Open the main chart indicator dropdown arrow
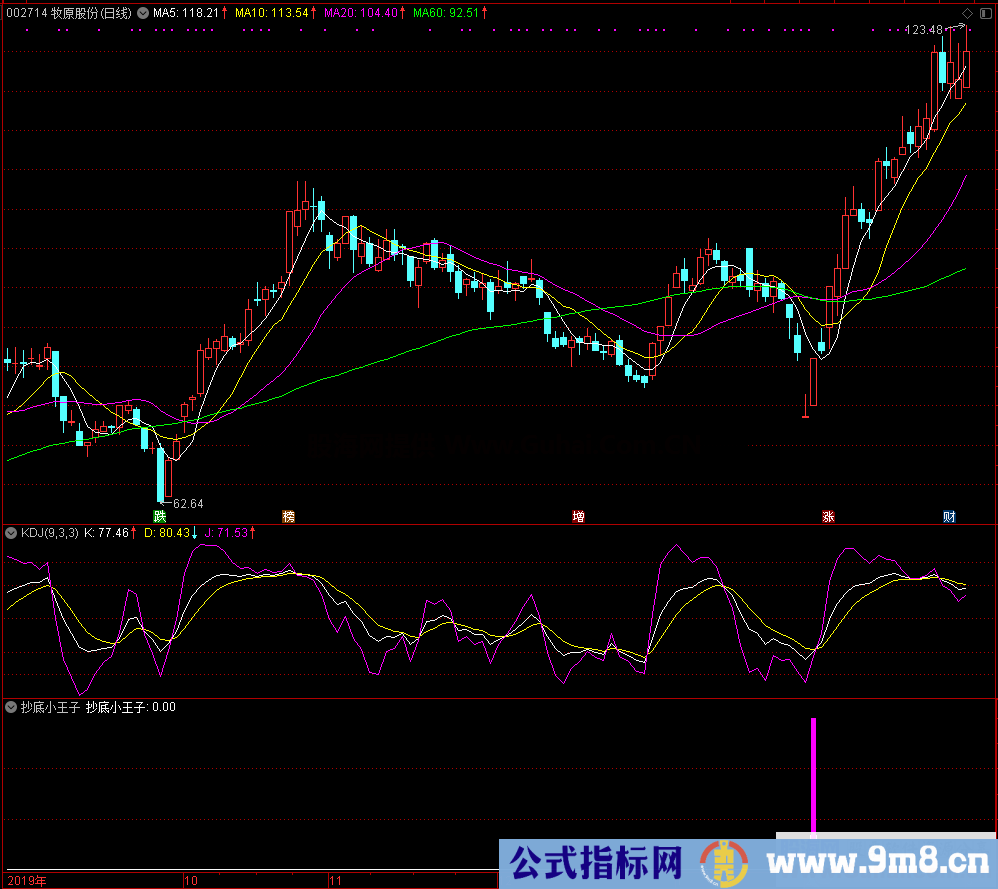The image size is (998, 889). pos(141,13)
